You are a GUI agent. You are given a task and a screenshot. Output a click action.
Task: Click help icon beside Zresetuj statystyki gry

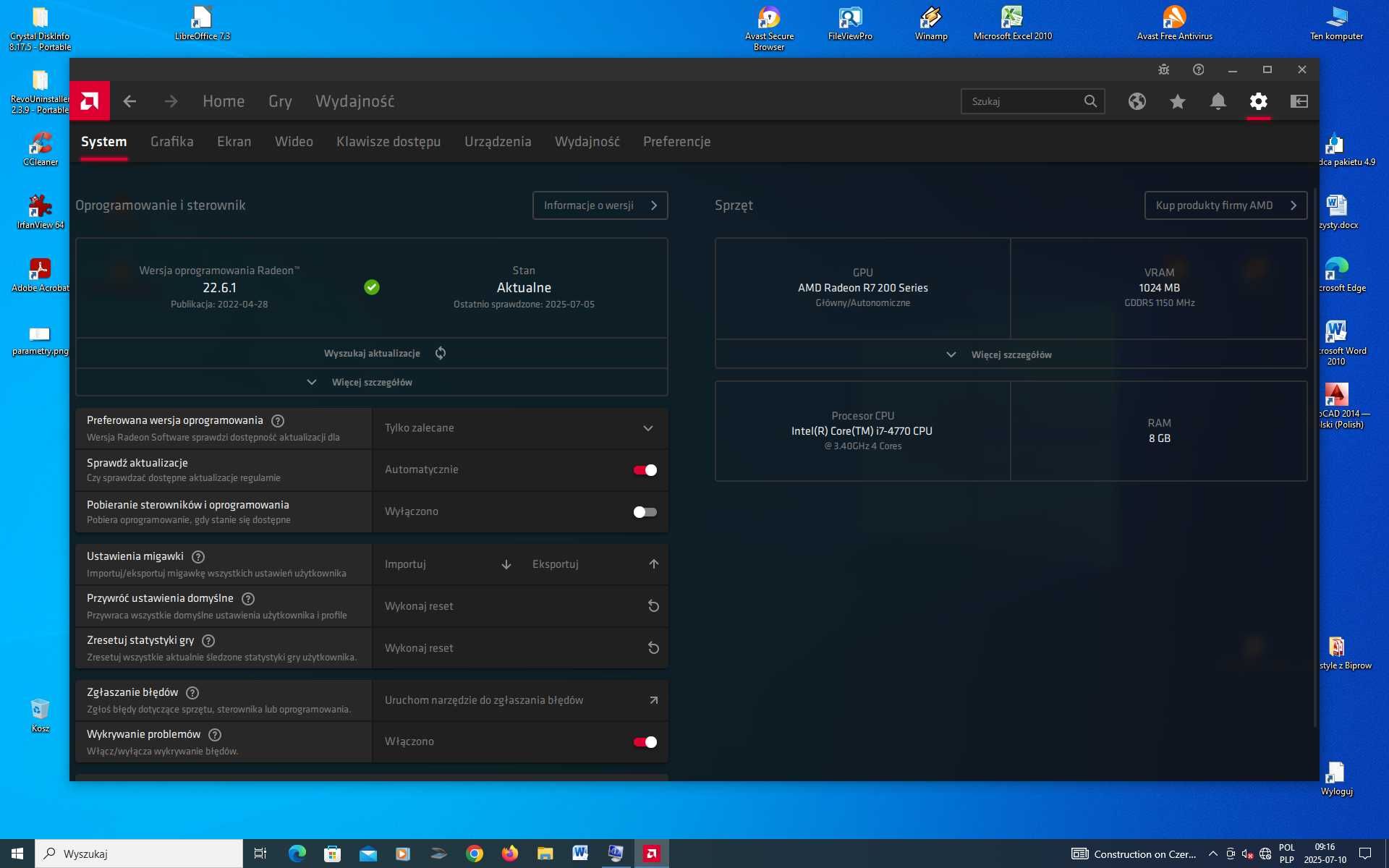(x=208, y=640)
